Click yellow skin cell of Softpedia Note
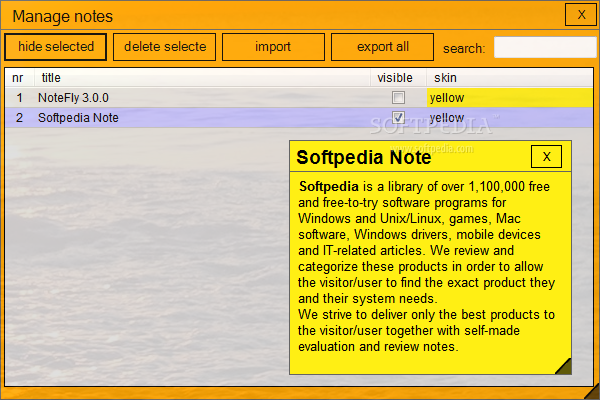This screenshot has height=400, width=600. point(510,118)
